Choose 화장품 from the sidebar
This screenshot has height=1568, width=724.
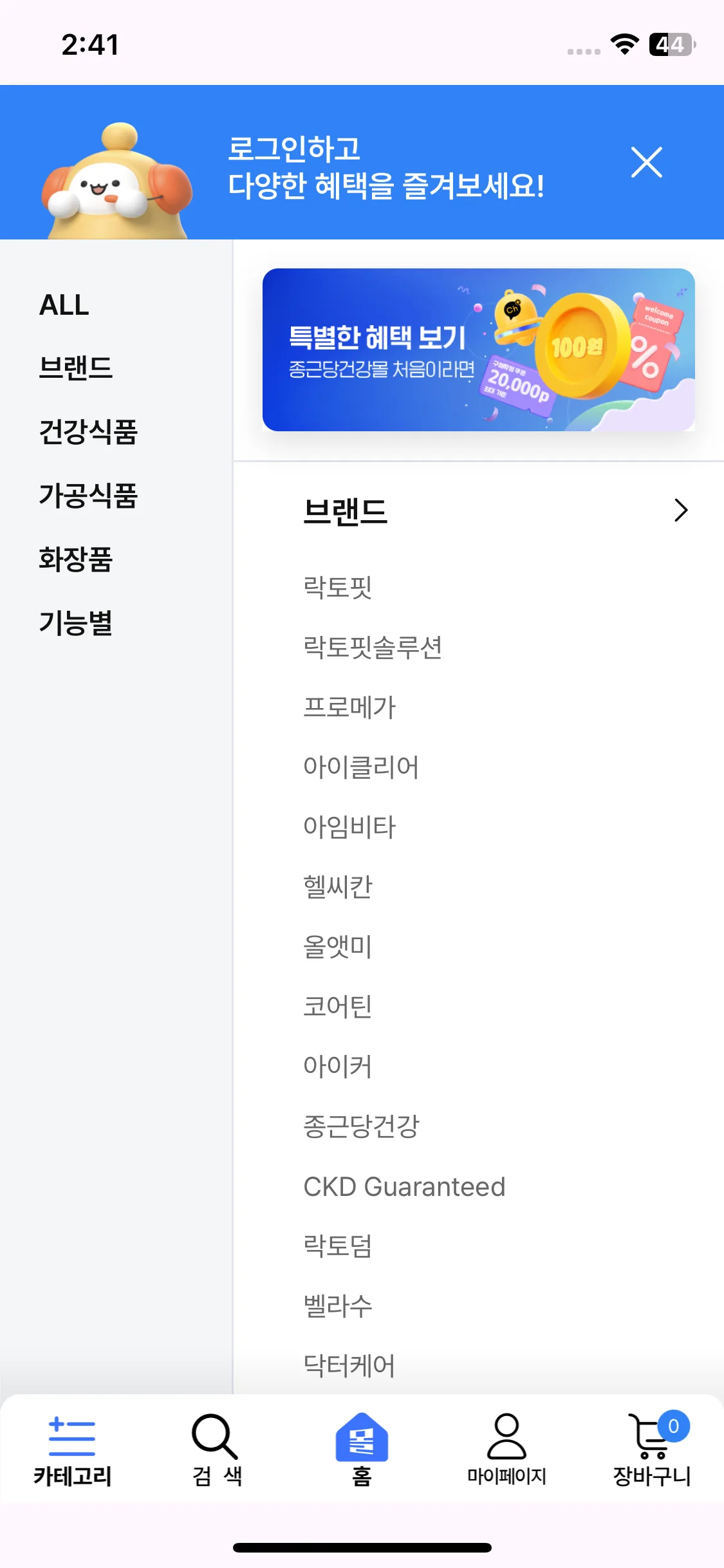click(76, 559)
